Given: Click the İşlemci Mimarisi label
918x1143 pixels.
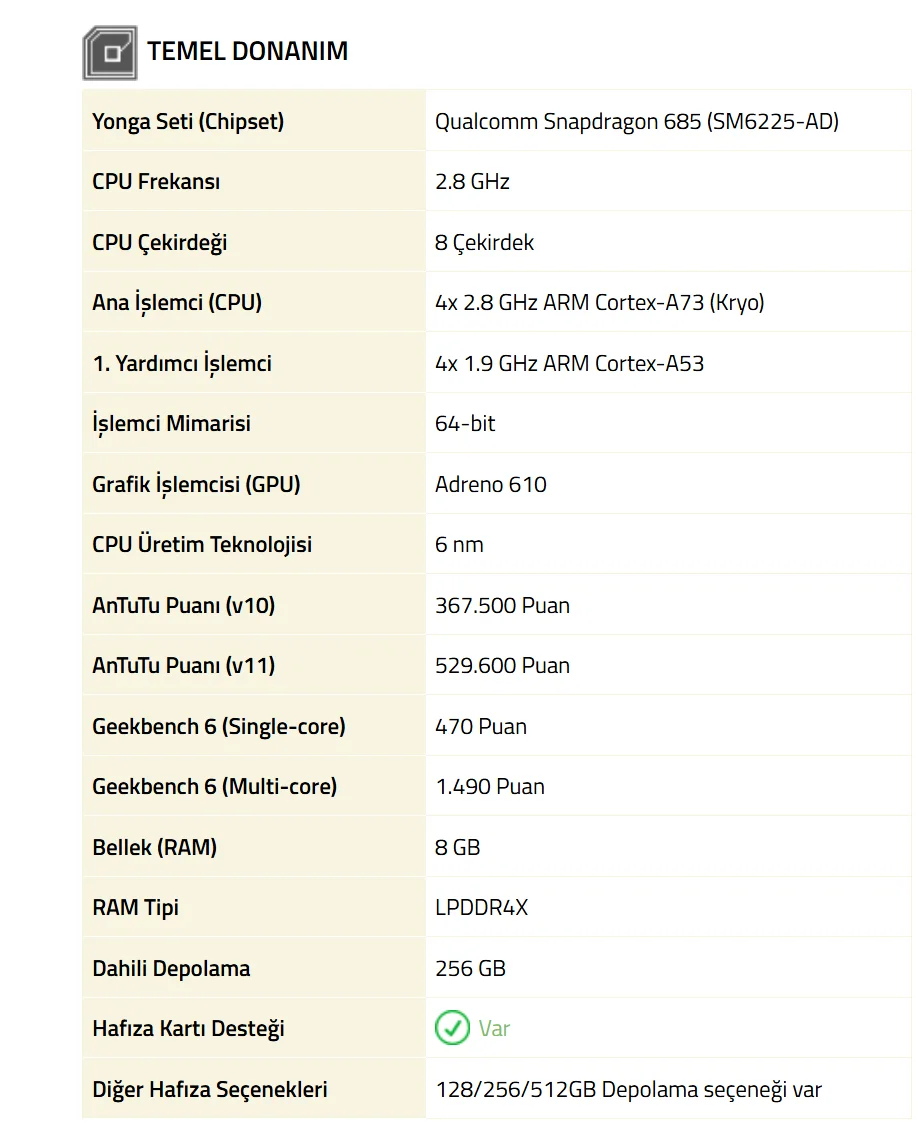Looking at the screenshot, I should (171, 424).
